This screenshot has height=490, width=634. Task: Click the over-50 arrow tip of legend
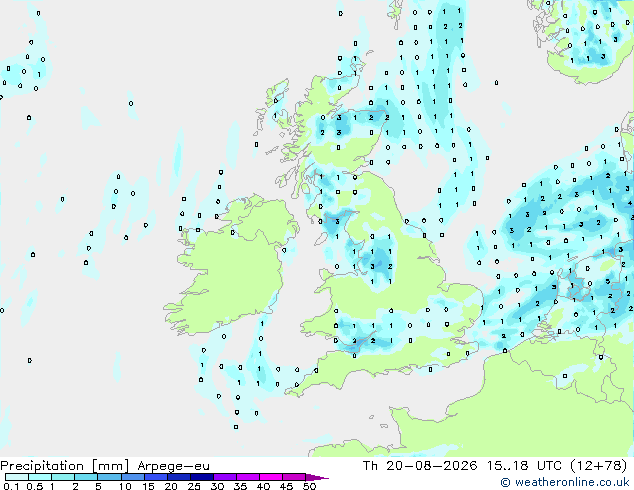[317, 477]
